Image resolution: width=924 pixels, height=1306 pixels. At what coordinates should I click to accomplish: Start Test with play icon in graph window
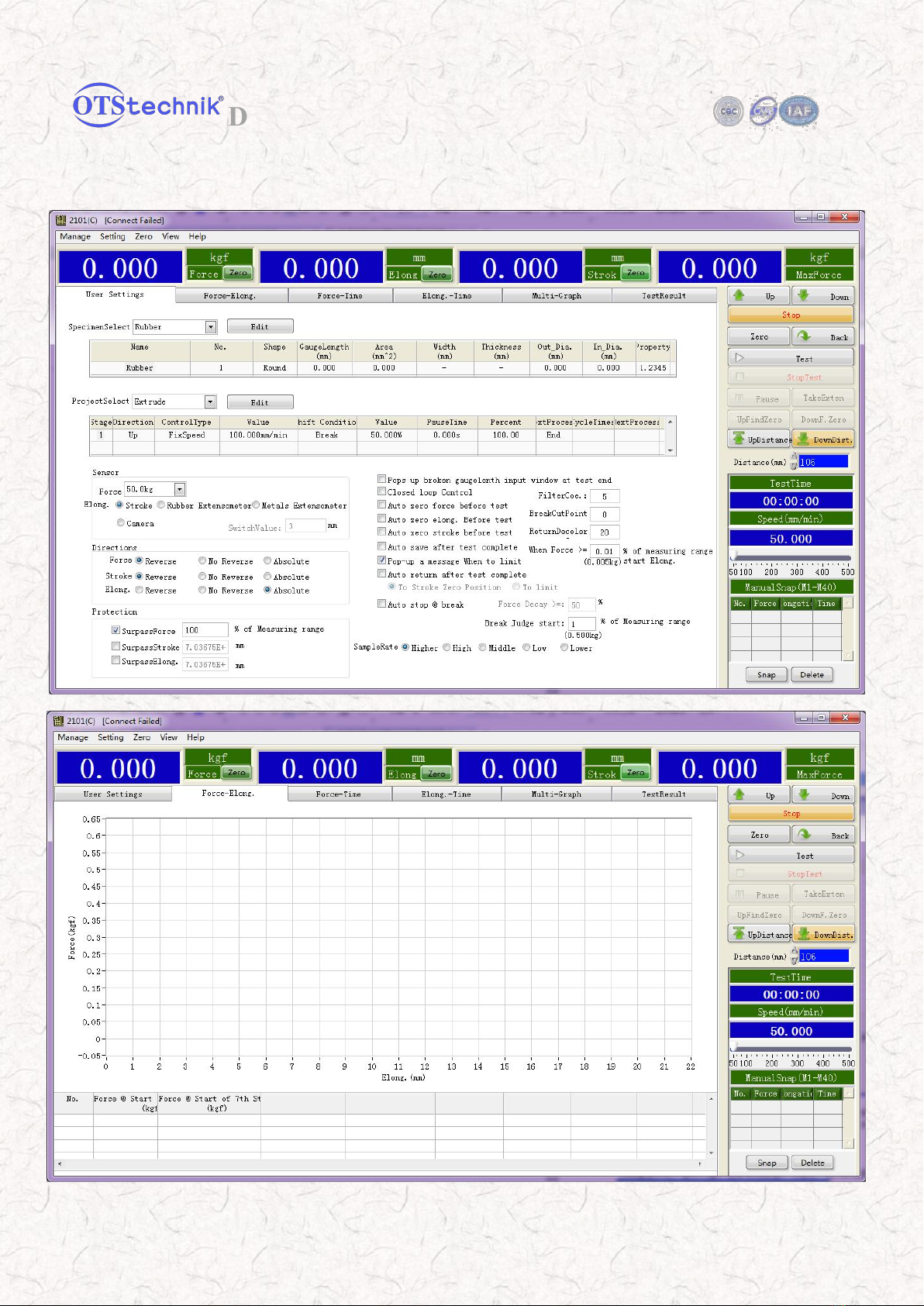(x=791, y=855)
